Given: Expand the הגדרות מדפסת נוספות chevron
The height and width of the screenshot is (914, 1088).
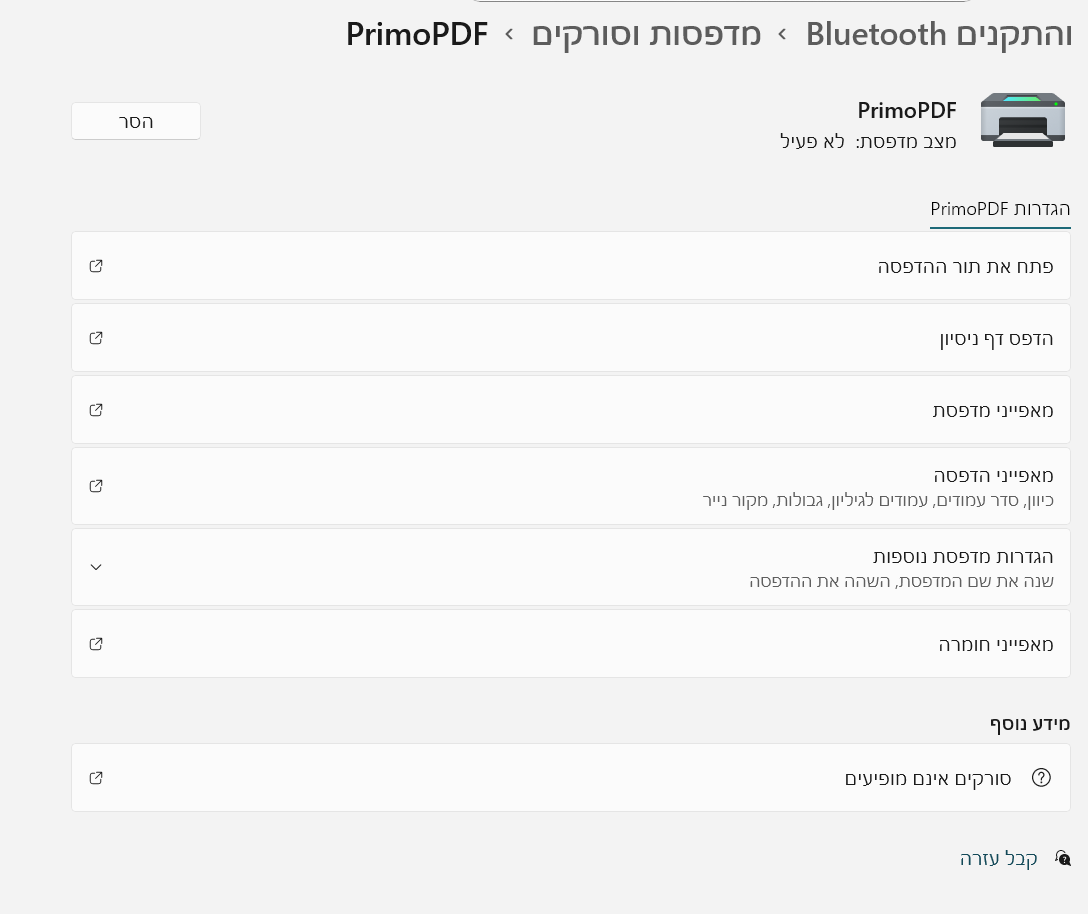Looking at the screenshot, I should pos(96,567).
